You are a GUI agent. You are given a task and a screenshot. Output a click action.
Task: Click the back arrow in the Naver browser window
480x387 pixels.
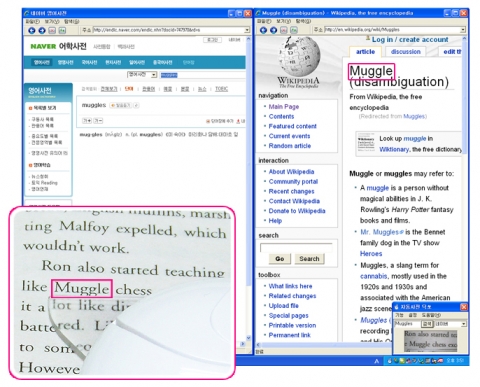tap(32, 30)
